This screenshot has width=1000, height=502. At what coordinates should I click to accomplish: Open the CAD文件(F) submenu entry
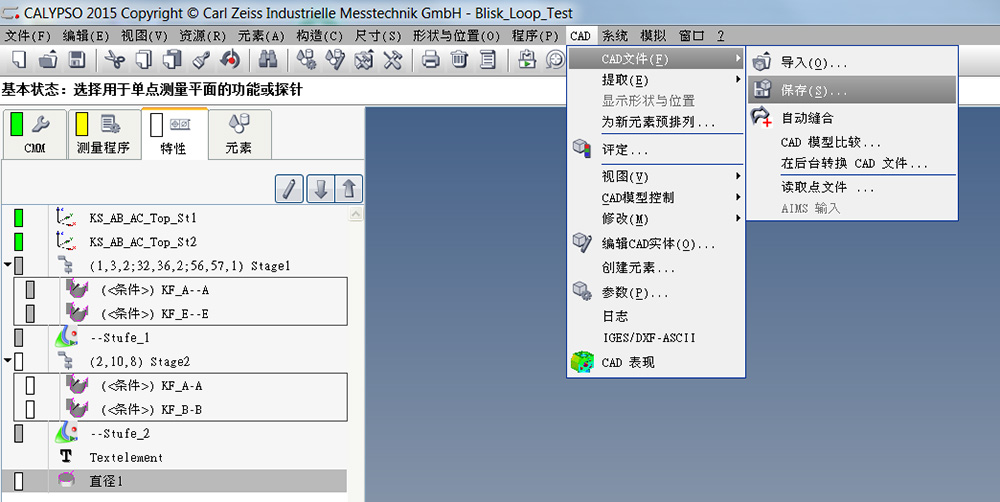[x=656, y=59]
